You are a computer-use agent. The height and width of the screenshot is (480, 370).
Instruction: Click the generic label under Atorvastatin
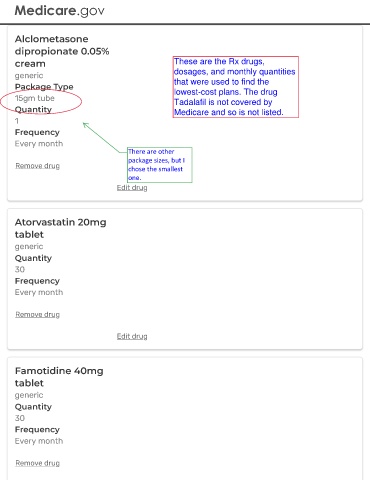point(29,247)
